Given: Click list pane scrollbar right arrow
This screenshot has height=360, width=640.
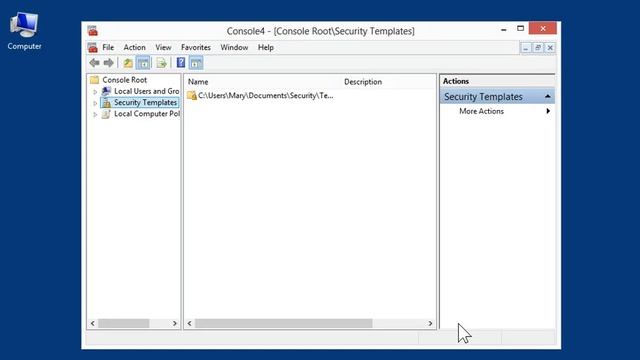Looking at the screenshot, I should pos(430,323).
